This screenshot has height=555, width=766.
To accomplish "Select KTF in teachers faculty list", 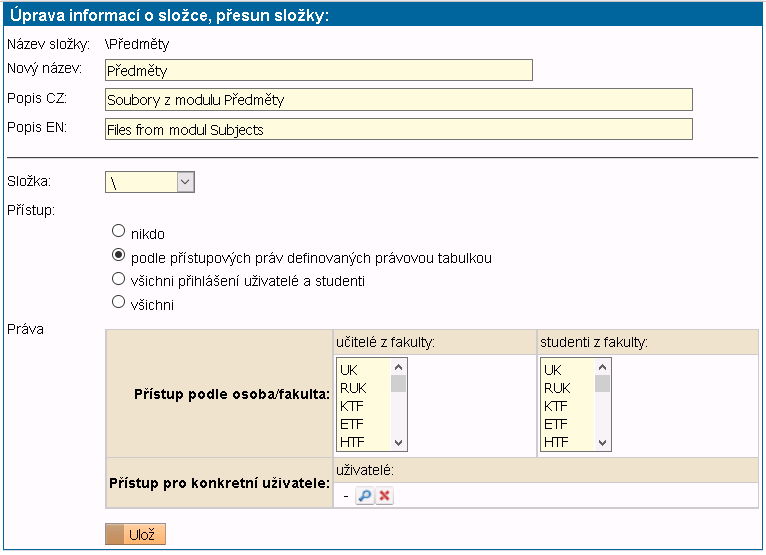I will (362, 406).
